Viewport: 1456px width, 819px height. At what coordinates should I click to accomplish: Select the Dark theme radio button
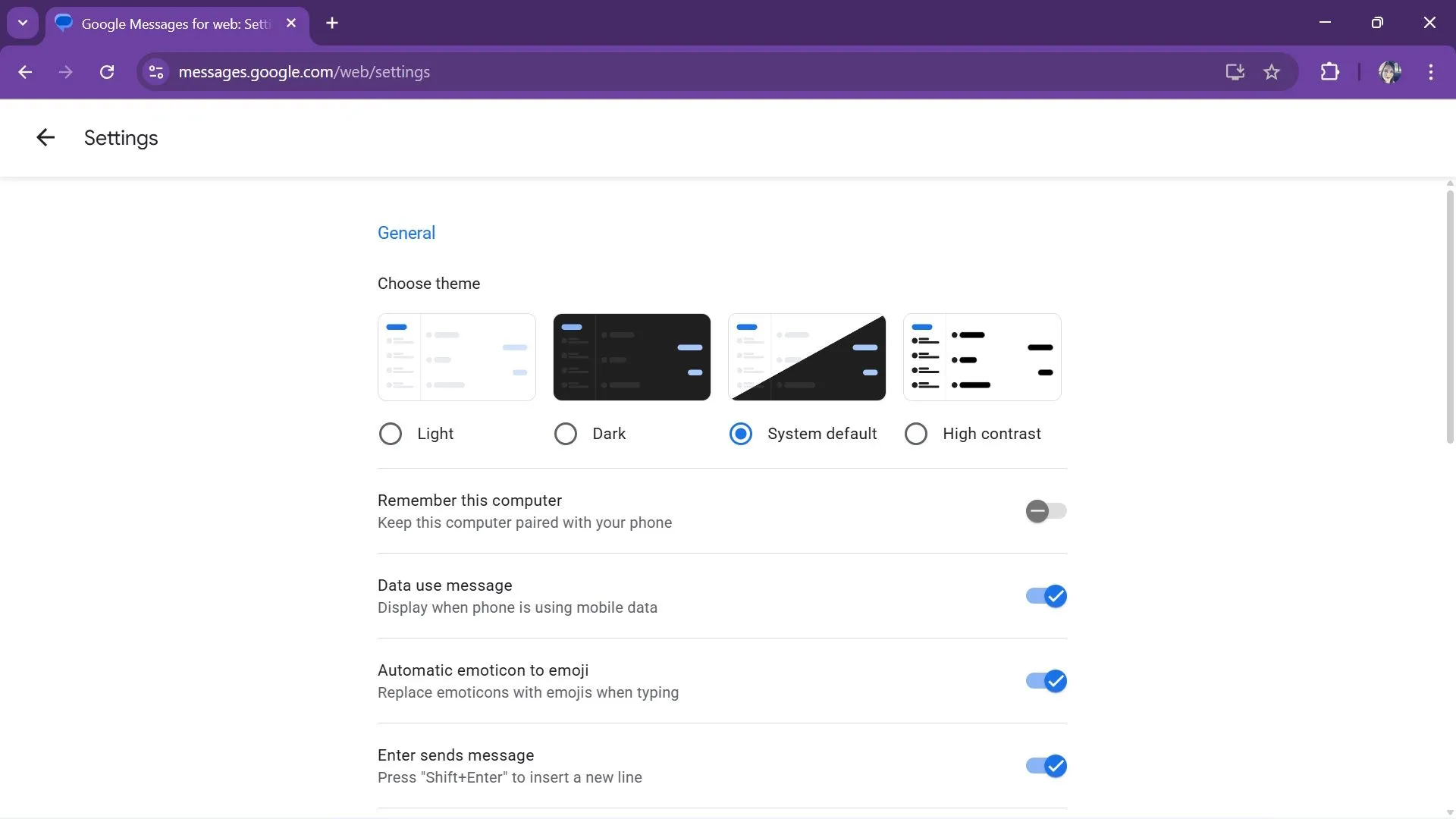[x=566, y=434]
